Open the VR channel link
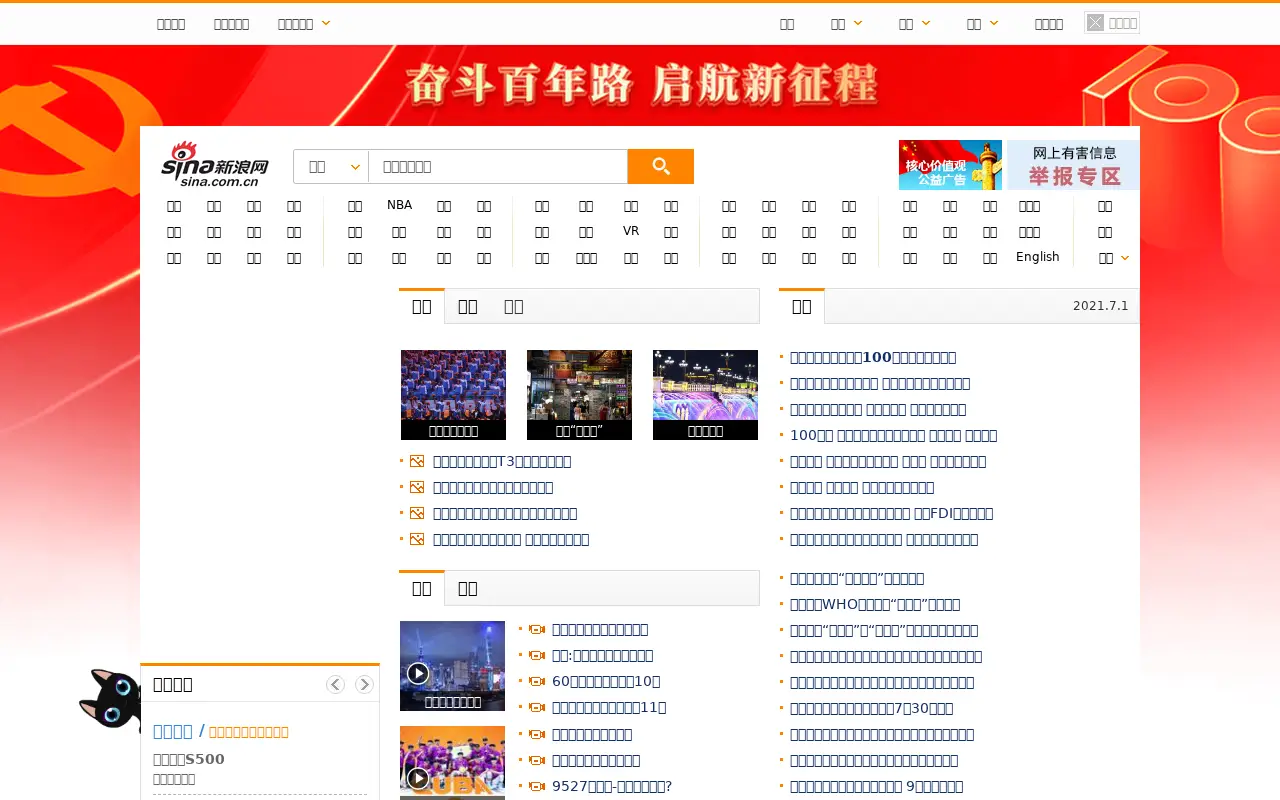Viewport: 1280px width, 800px height. [631, 231]
